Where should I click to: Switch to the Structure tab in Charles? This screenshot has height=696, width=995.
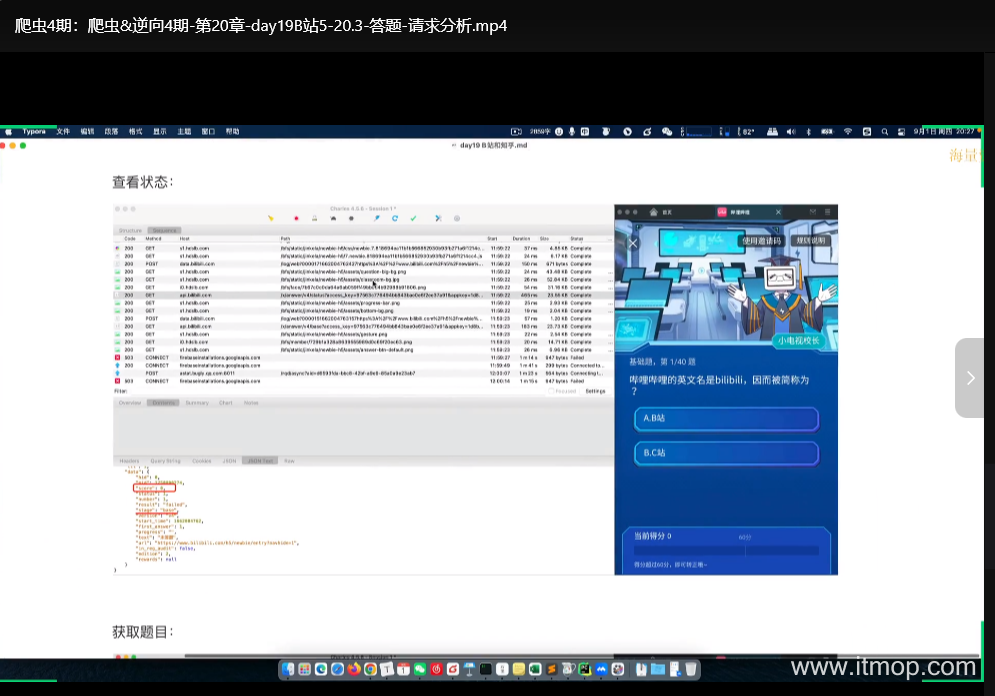pos(131,230)
